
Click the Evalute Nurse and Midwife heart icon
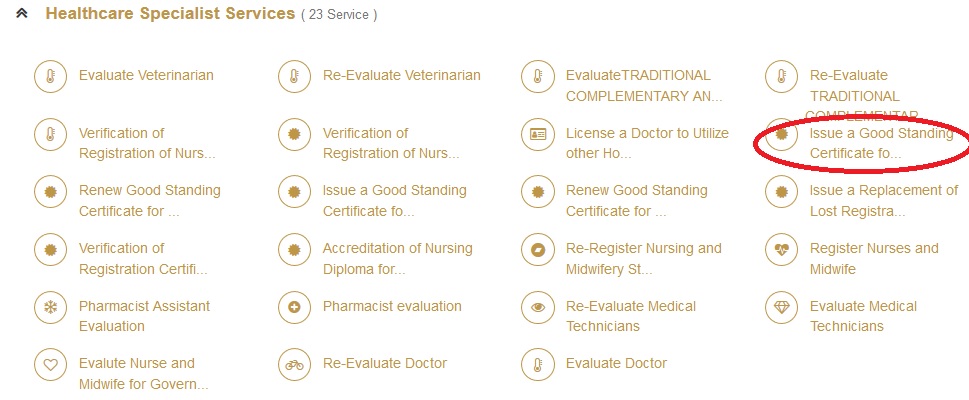[x=47, y=364]
